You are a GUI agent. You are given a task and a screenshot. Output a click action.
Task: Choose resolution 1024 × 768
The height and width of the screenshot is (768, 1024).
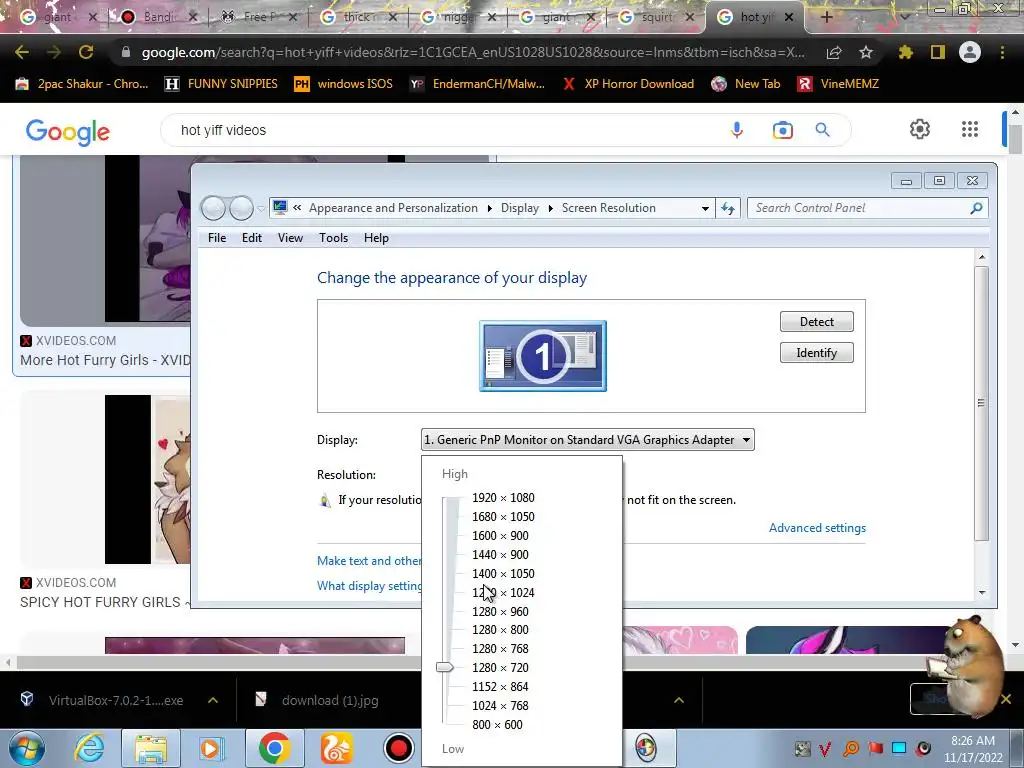(500, 705)
